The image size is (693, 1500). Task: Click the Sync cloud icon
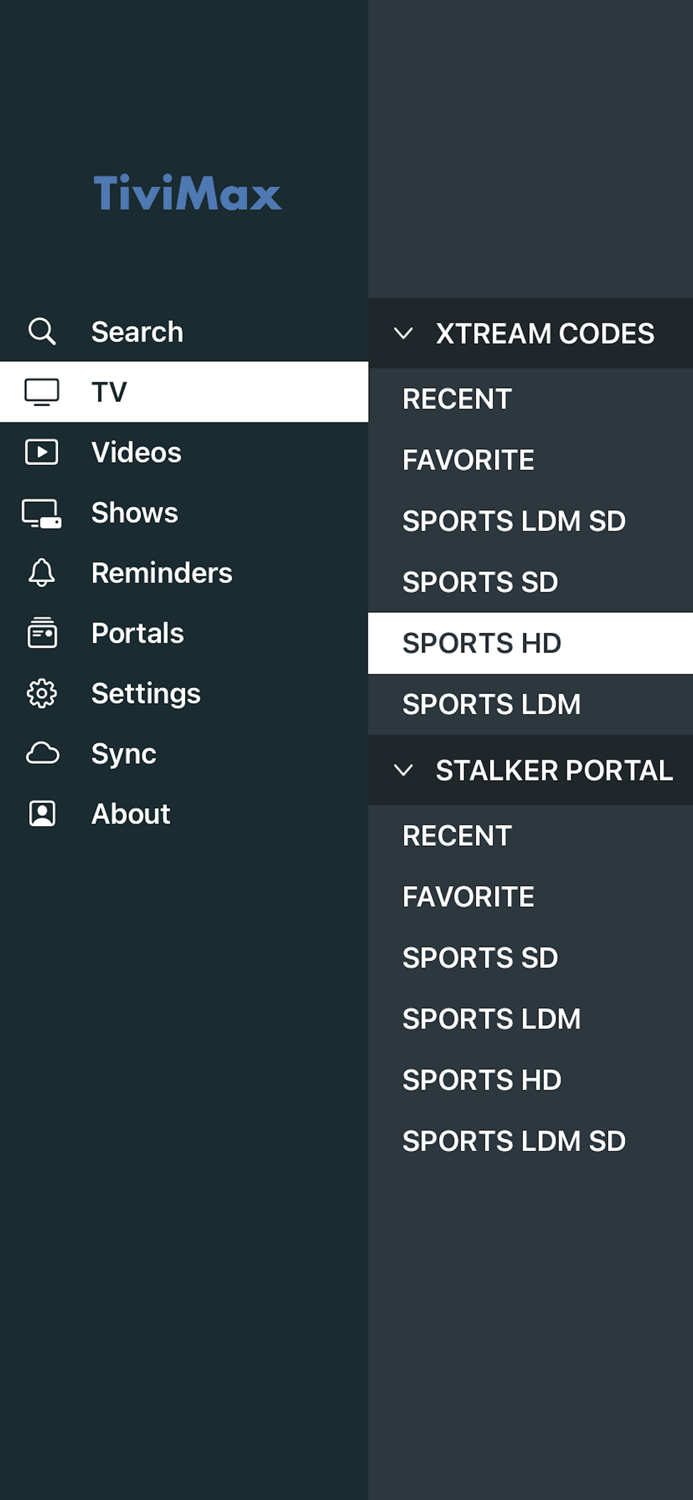pos(41,753)
